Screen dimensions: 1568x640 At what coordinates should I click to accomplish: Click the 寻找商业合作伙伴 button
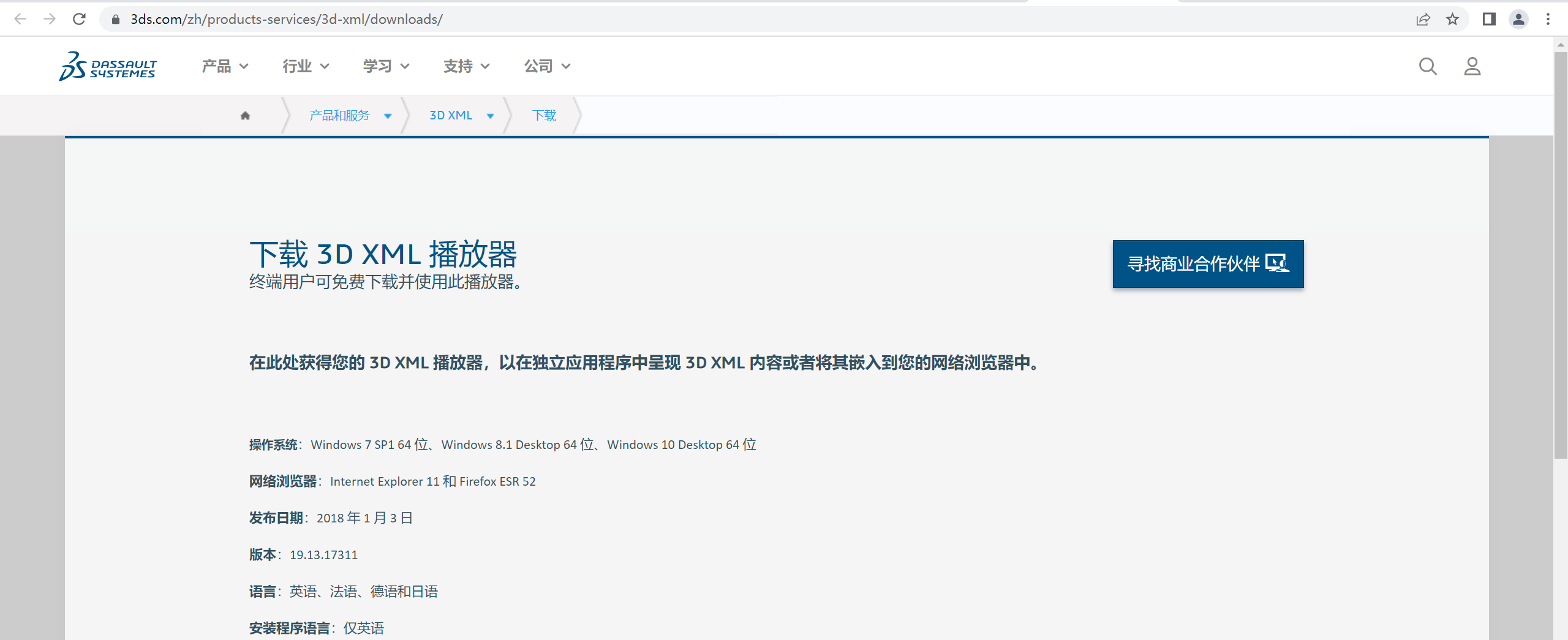click(1207, 264)
